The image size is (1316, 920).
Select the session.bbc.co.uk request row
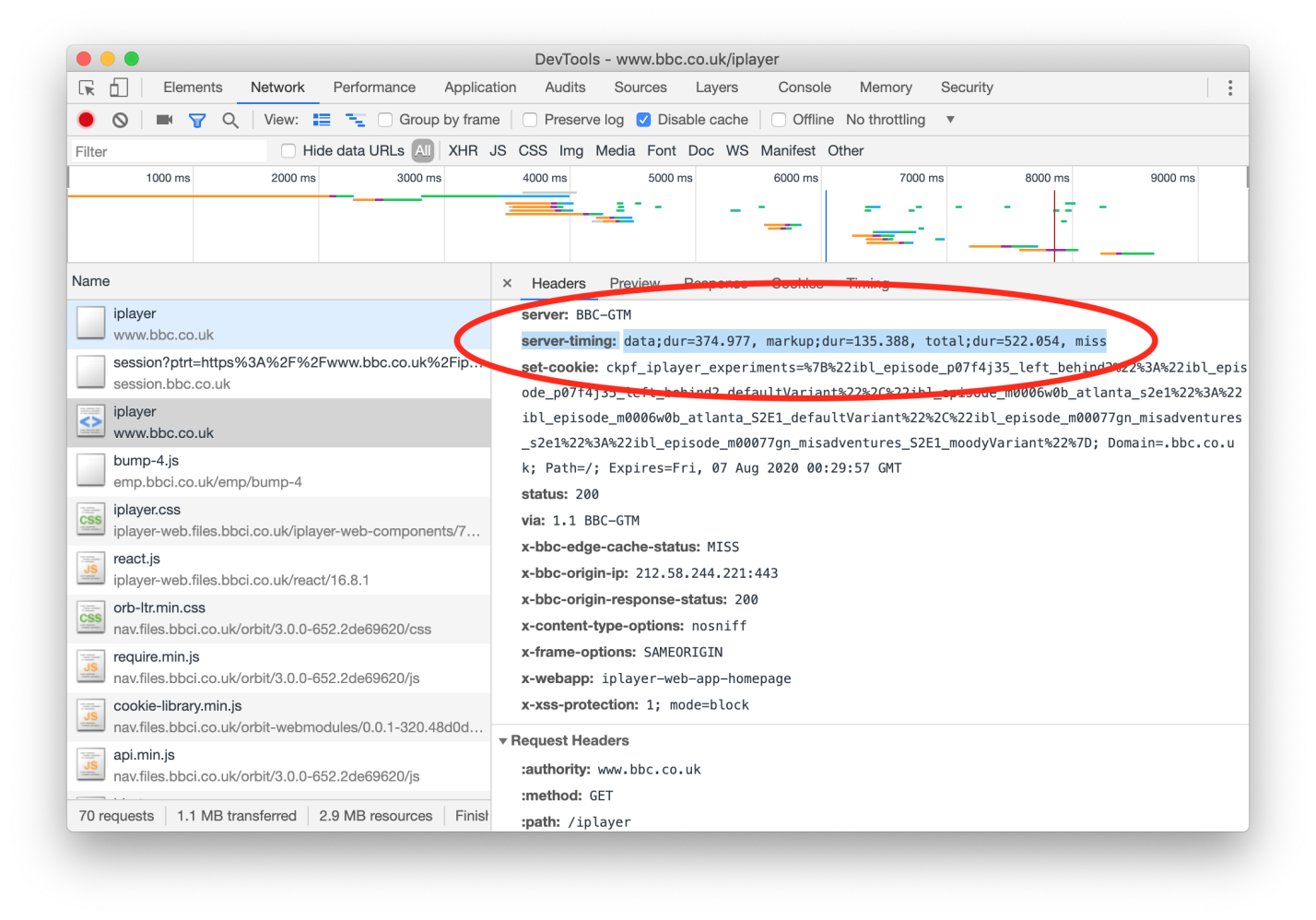279,373
